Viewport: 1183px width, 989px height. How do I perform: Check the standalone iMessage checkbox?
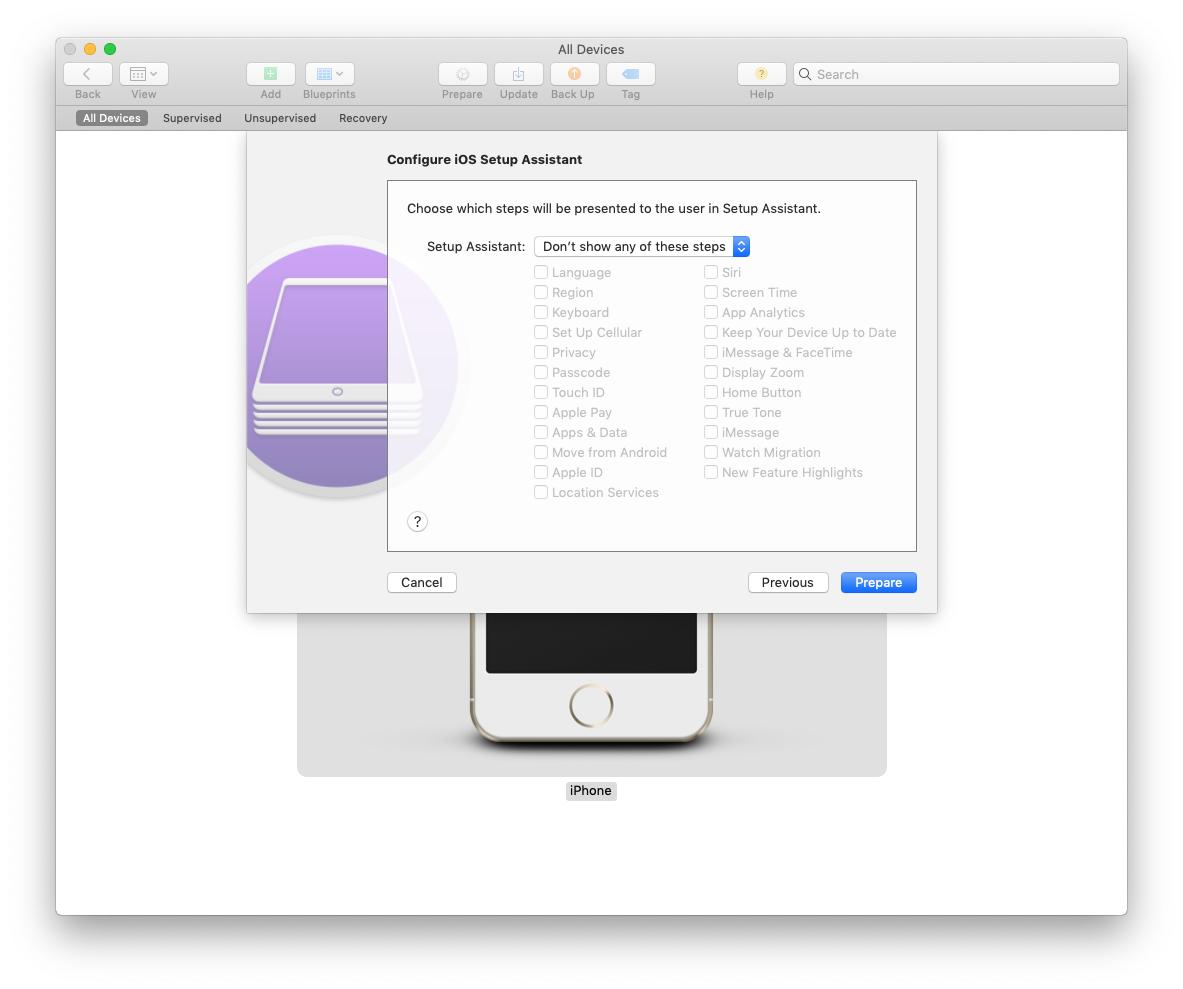pyautogui.click(x=711, y=432)
